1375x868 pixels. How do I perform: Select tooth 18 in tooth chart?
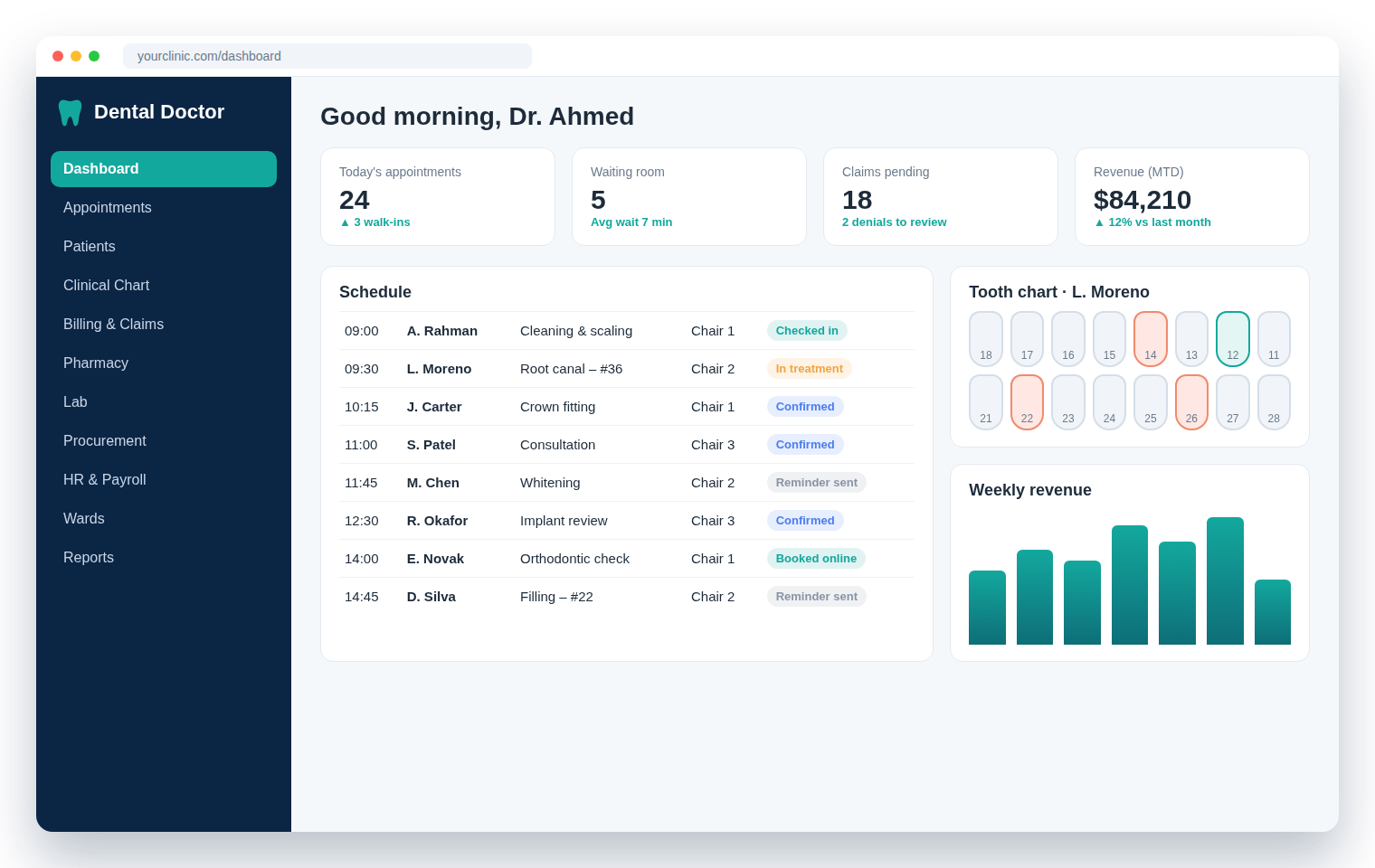click(986, 339)
